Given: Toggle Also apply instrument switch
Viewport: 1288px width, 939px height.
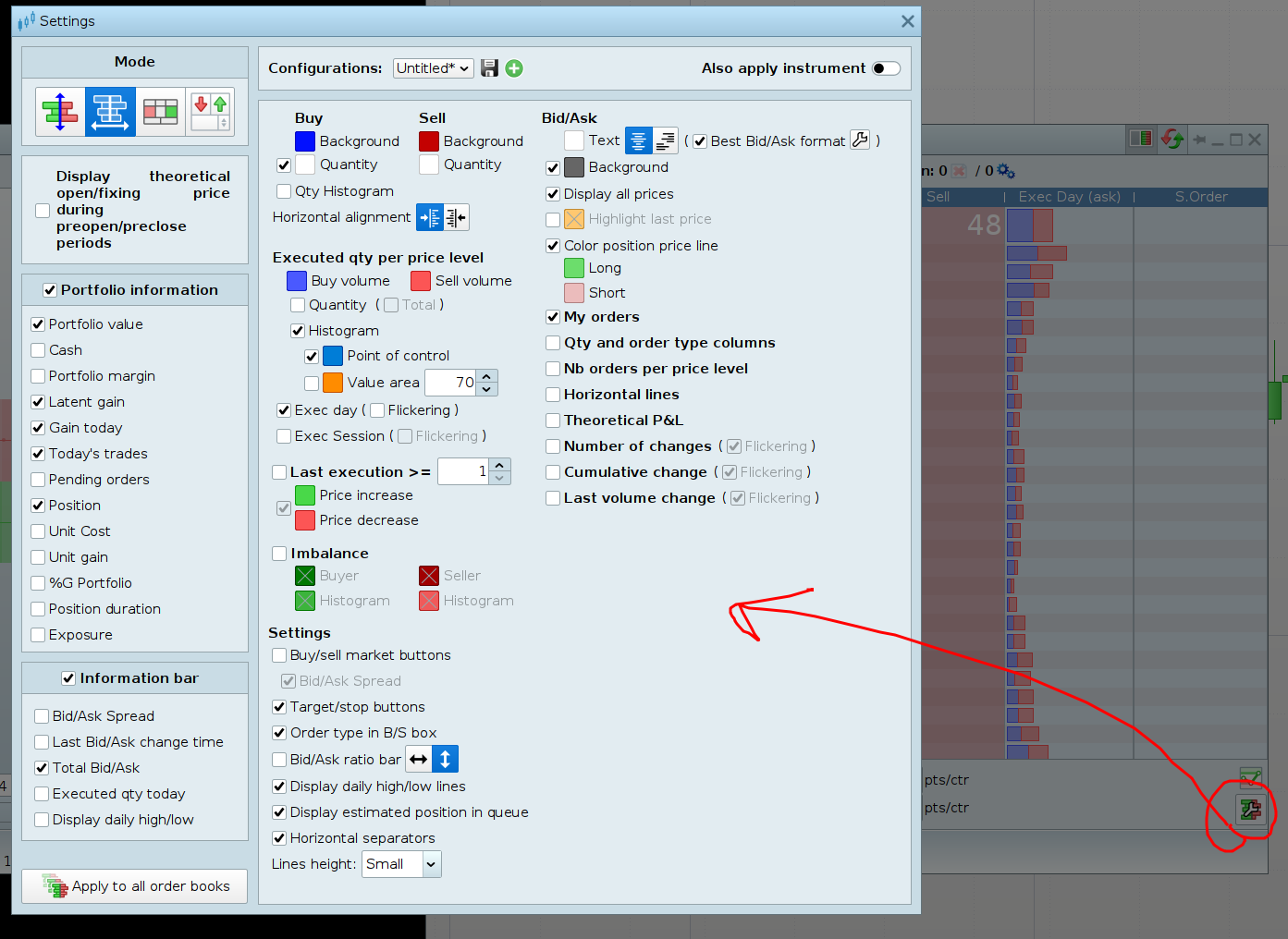Looking at the screenshot, I should point(886,68).
